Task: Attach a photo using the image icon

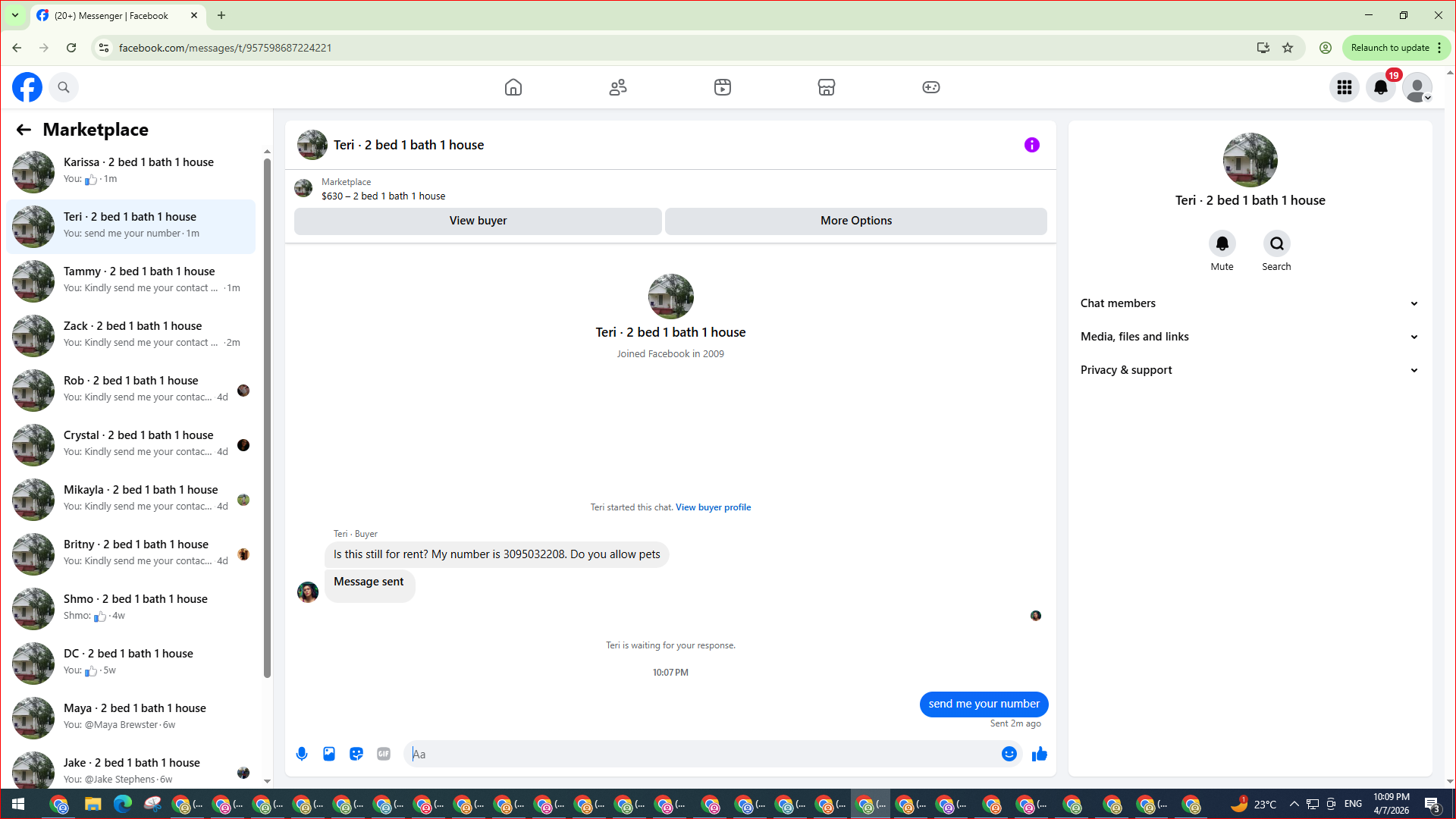Action: click(x=329, y=754)
